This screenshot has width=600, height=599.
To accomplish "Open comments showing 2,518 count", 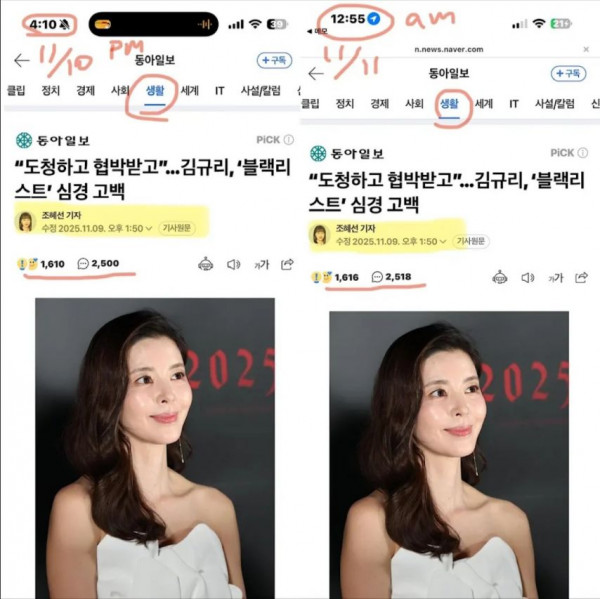I will (391, 277).
